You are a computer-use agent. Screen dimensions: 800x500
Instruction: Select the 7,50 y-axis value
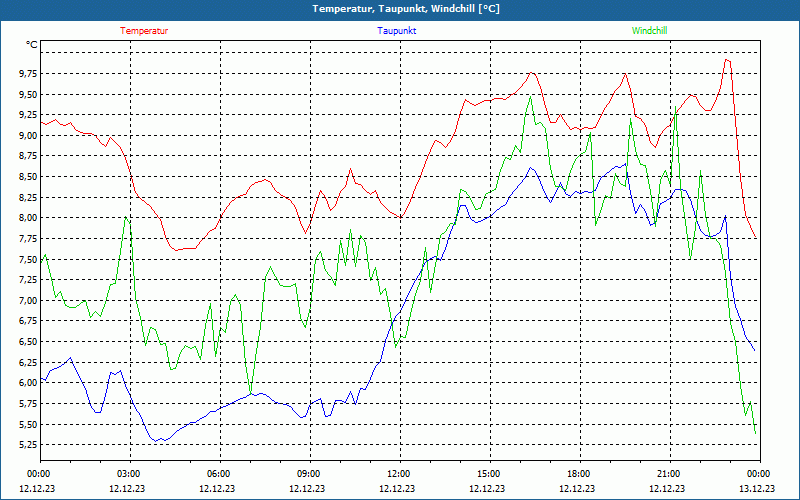28,259
